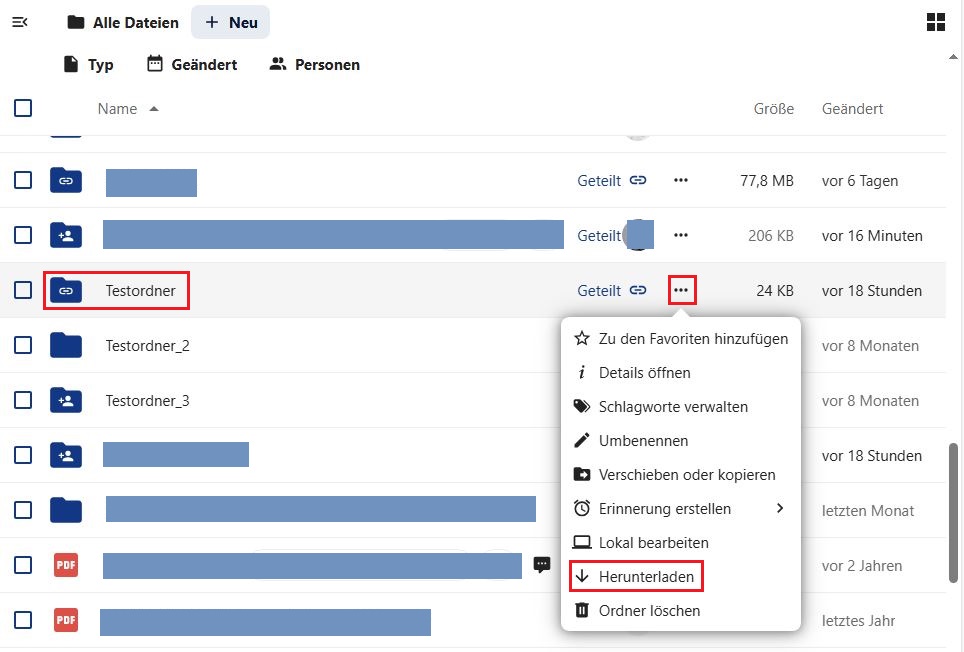Open the Geändert filter dropdown

coord(192,64)
